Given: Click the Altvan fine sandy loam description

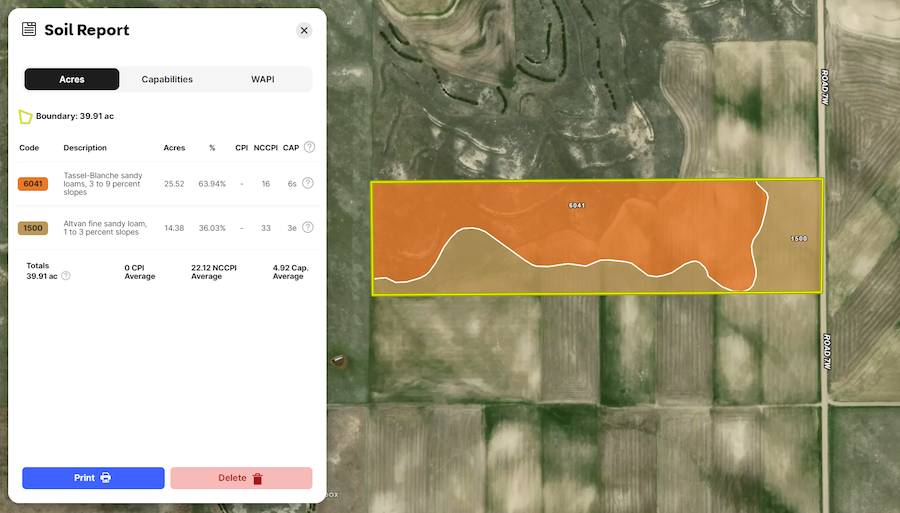Looking at the screenshot, I should click(x=105, y=228).
